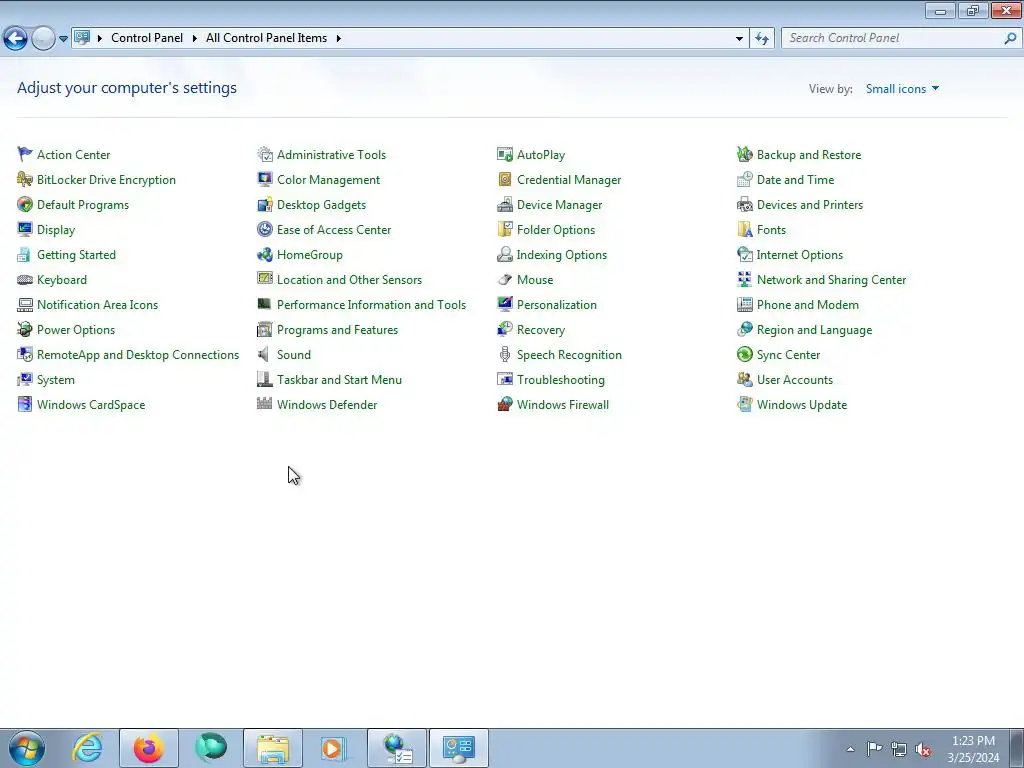Open the Getting Started link
Screen dimensions: 1024x768
76,255
